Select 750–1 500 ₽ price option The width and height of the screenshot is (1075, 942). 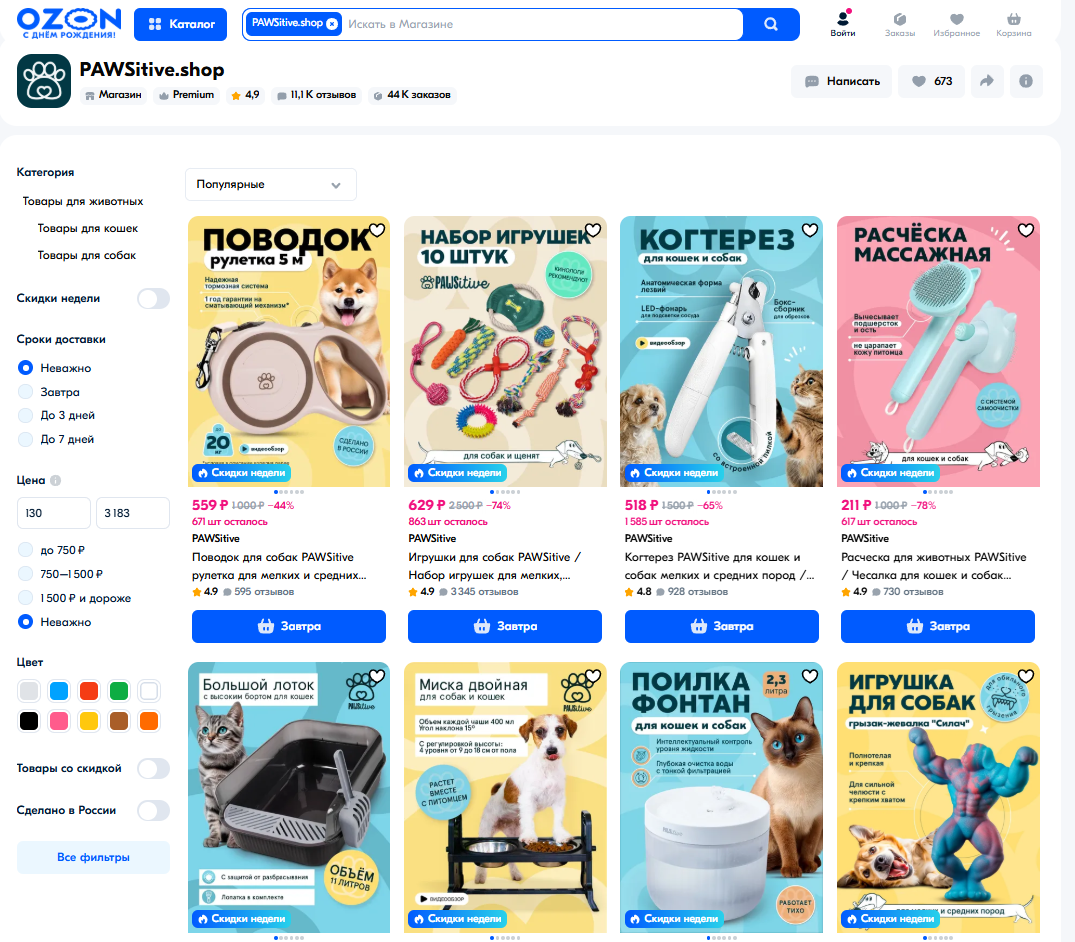pos(60,574)
